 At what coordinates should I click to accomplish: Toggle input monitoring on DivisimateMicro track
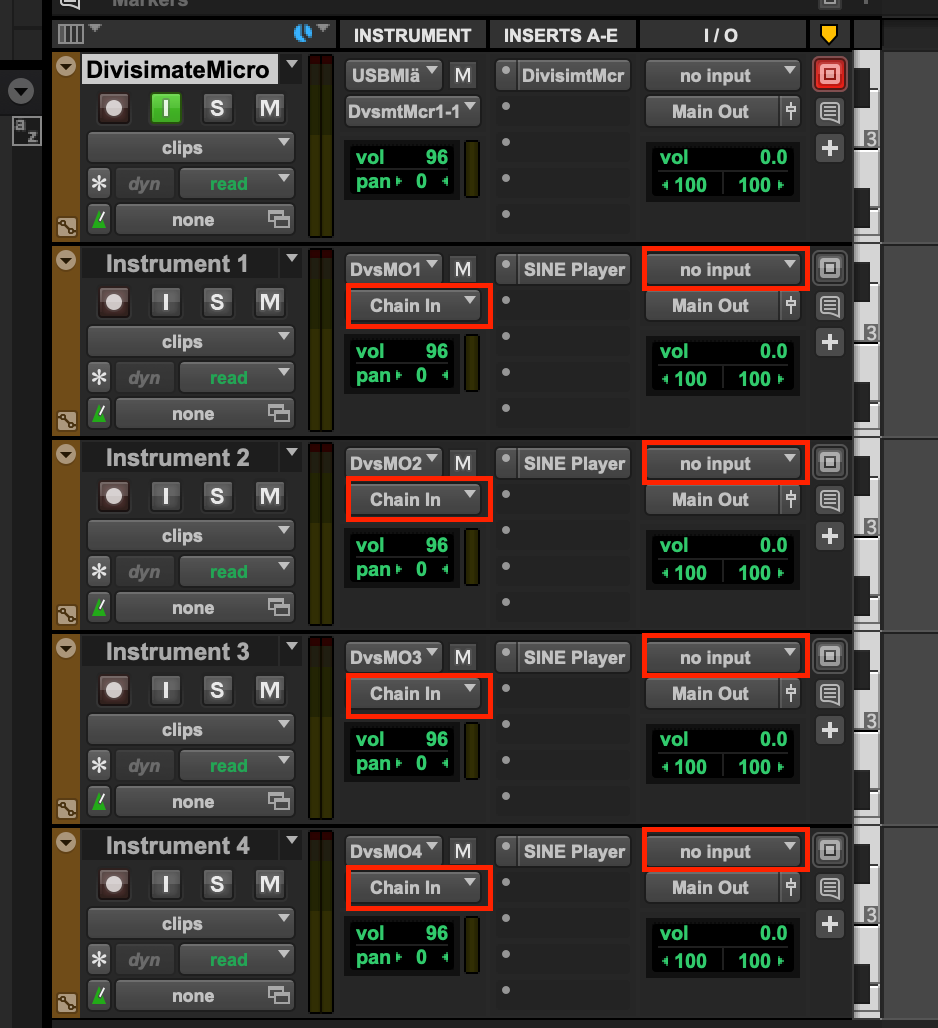pos(166,108)
